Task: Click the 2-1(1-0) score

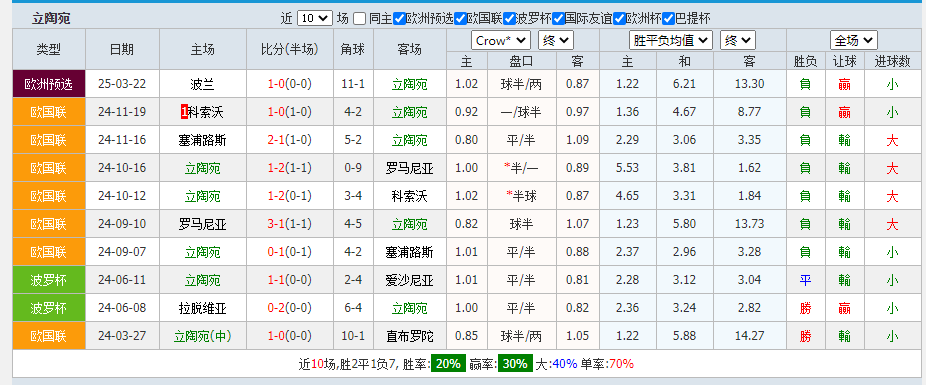Action: pyautogui.click(x=289, y=140)
